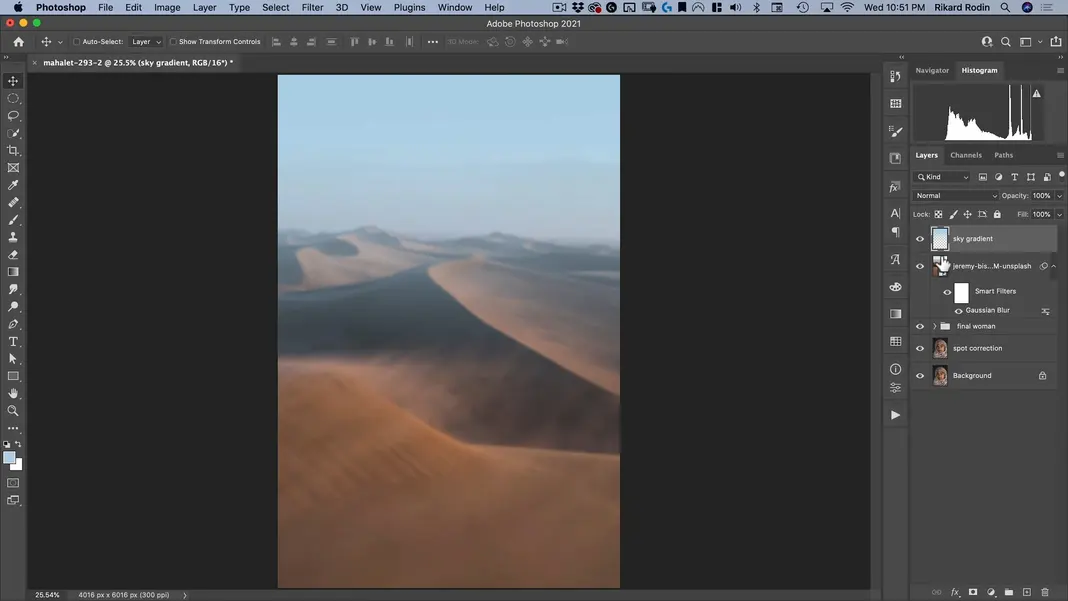1068x601 pixels.
Task: Enable Show Transform Controls checkbox
Action: coord(173,42)
